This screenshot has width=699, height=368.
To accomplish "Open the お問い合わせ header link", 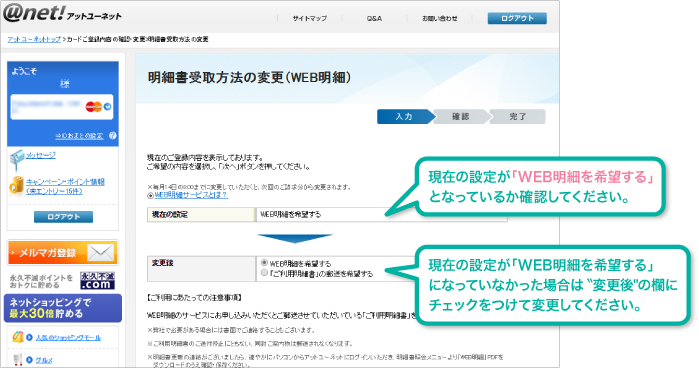I will (440, 18).
